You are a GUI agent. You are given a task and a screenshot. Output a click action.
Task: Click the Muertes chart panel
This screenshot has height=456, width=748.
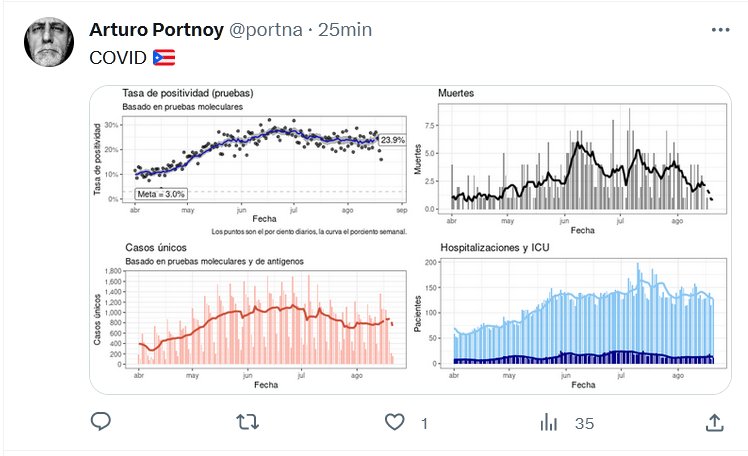580,160
